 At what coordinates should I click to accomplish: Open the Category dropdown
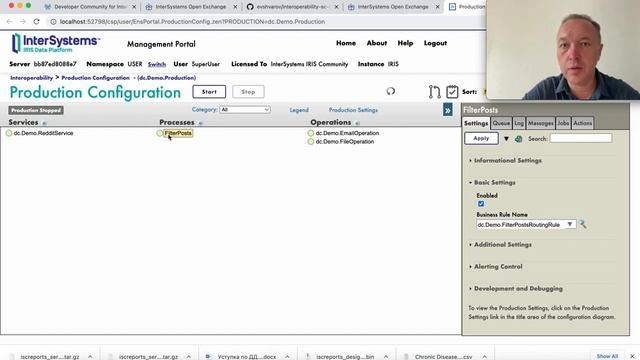point(245,109)
